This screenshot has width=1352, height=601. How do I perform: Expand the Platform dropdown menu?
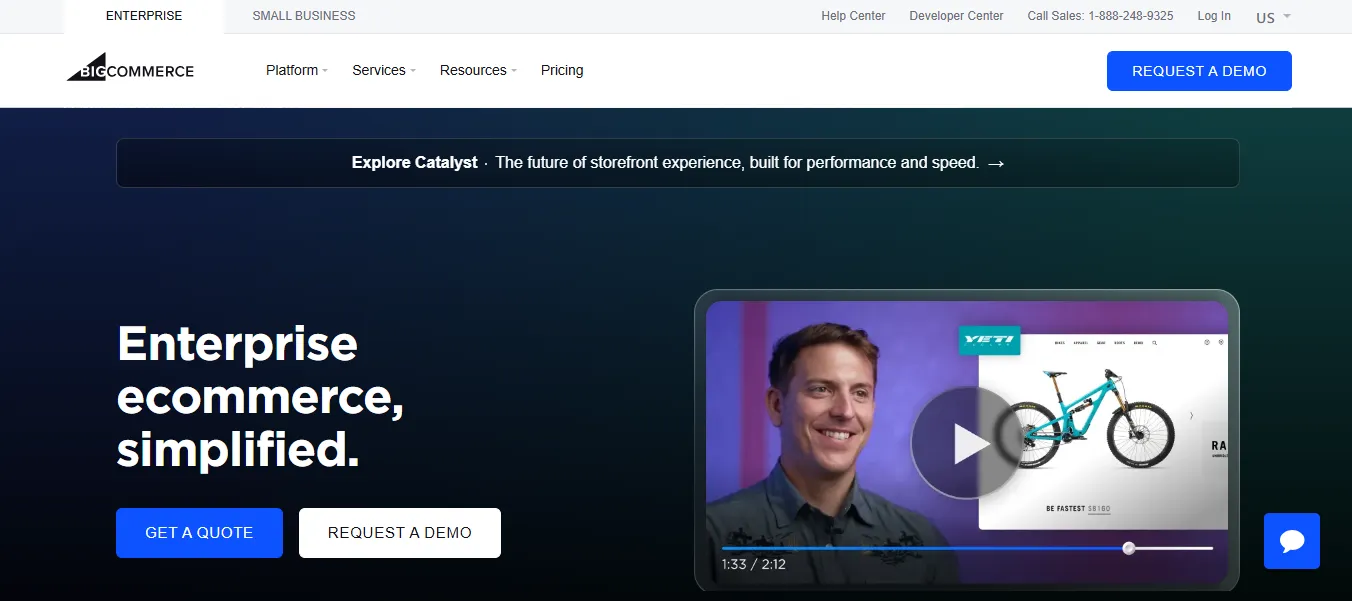pos(297,70)
